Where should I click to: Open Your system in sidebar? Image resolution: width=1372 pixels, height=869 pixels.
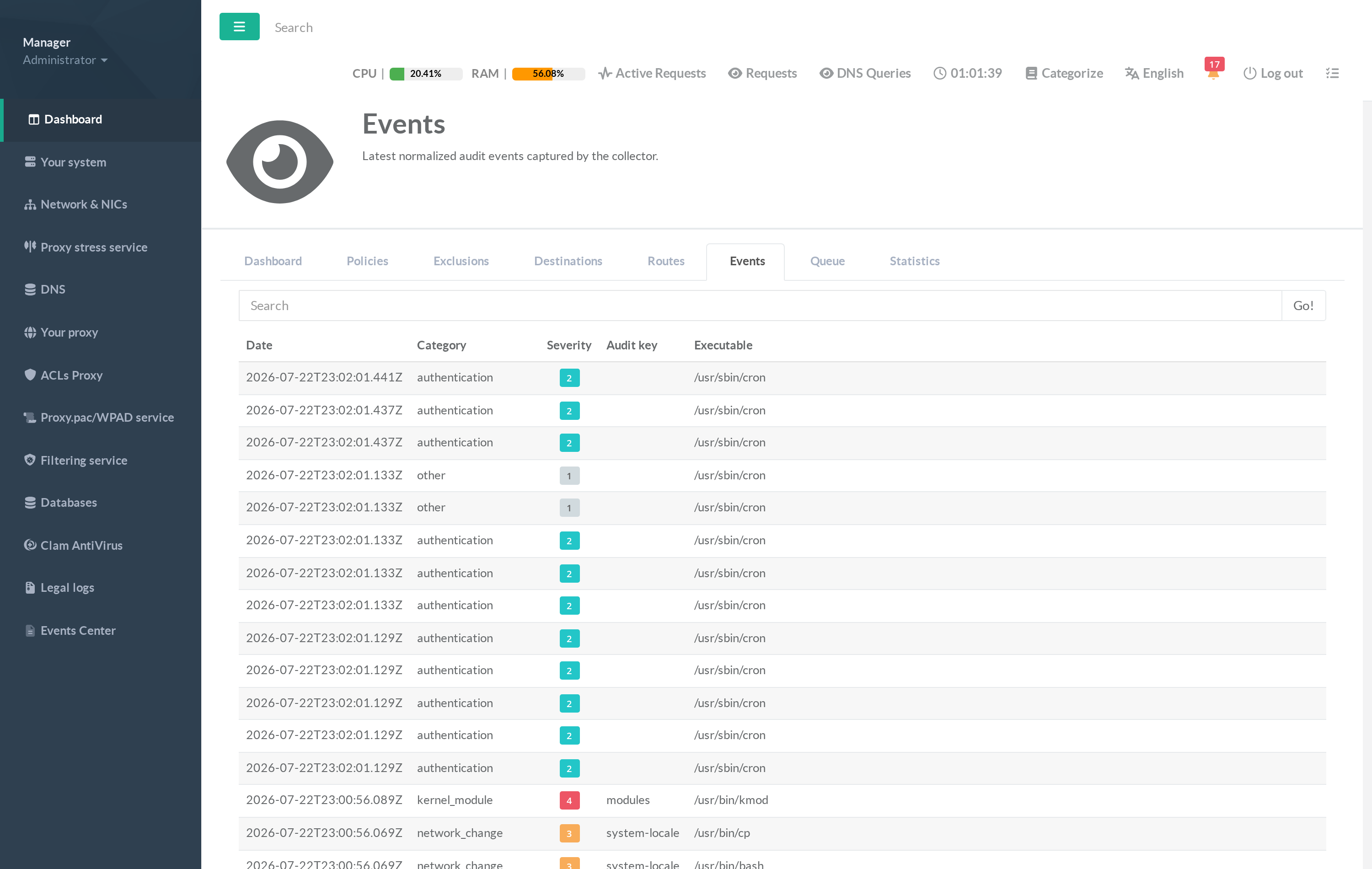(101, 162)
